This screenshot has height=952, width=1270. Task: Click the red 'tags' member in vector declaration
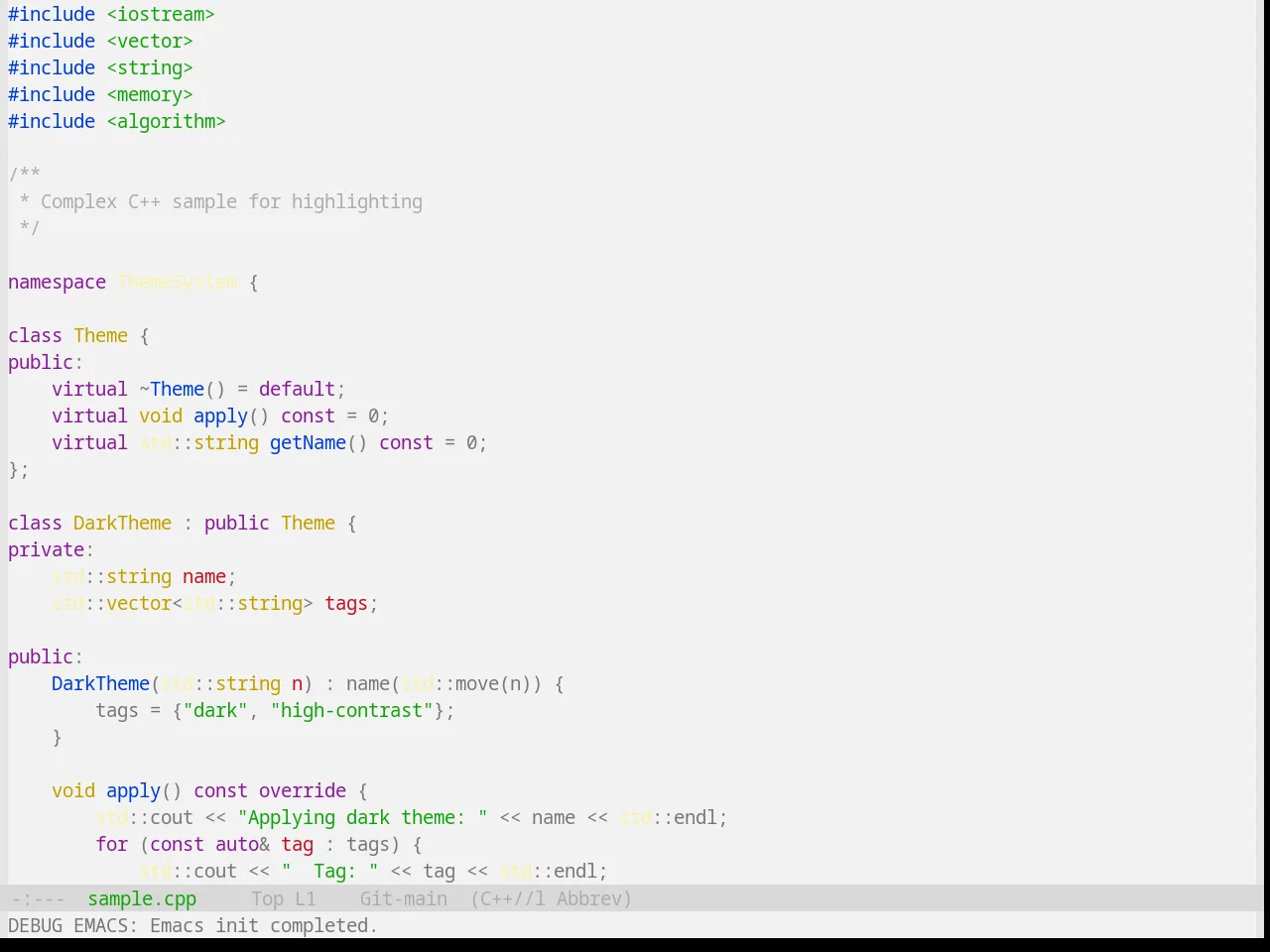click(346, 603)
